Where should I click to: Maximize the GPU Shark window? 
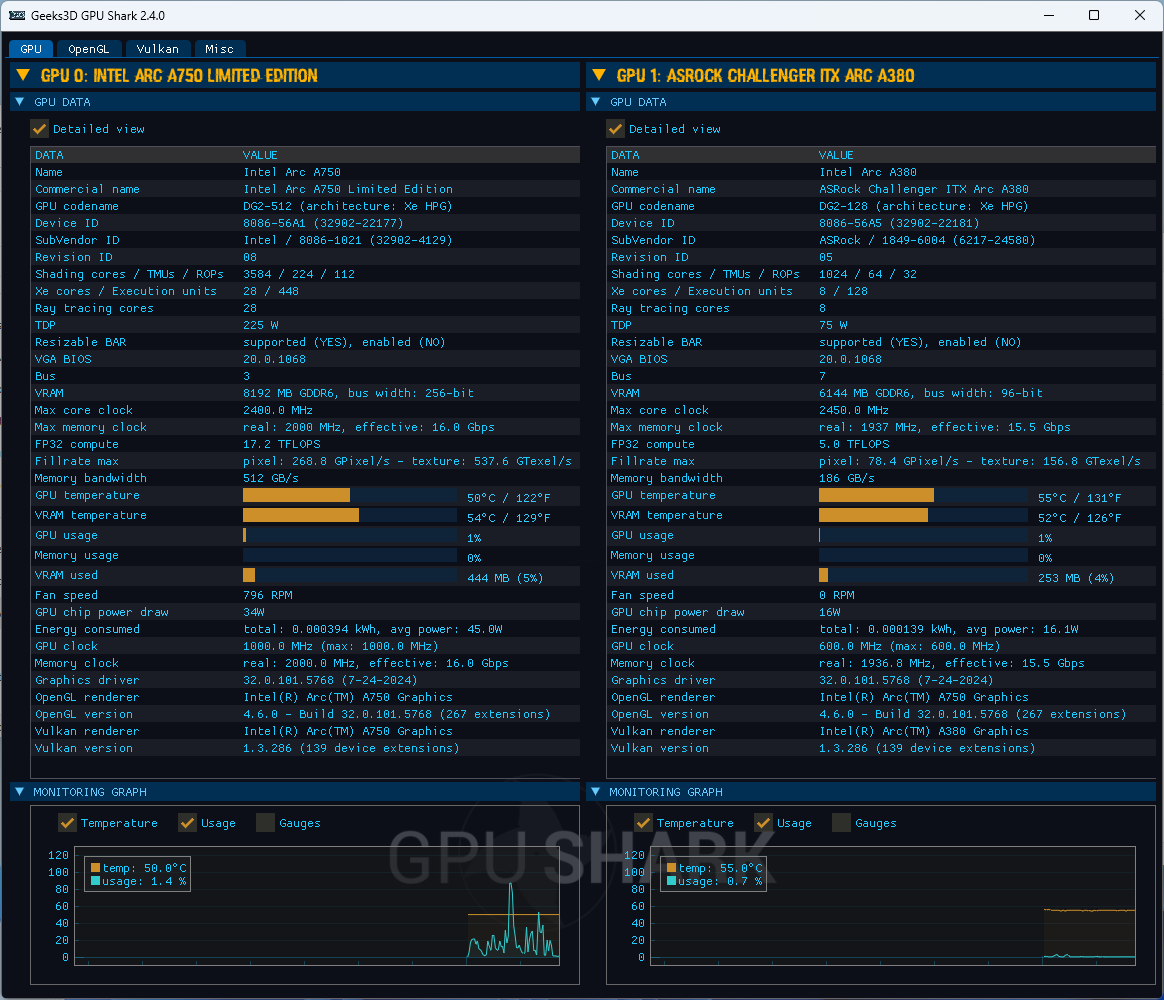click(x=1093, y=15)
